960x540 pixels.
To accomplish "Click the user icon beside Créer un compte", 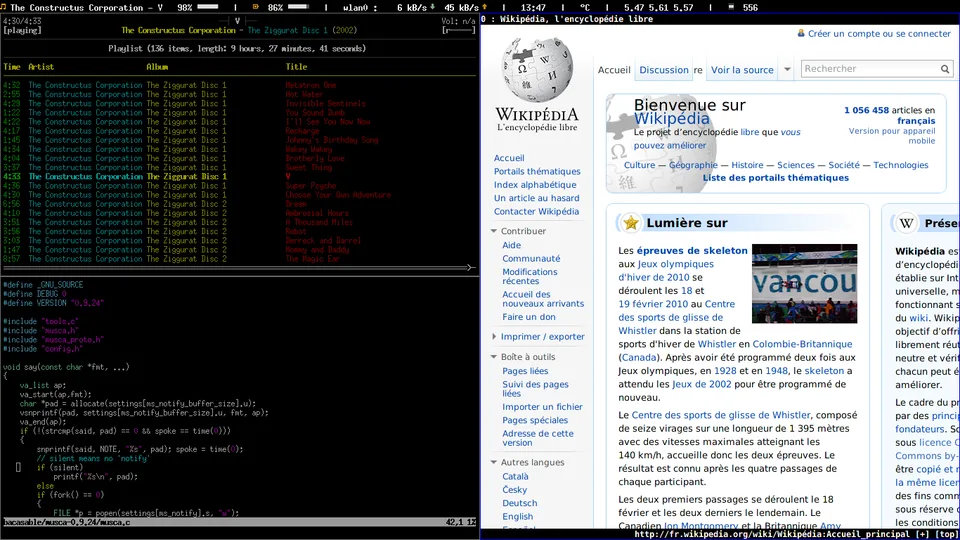I will coord(801,33).
